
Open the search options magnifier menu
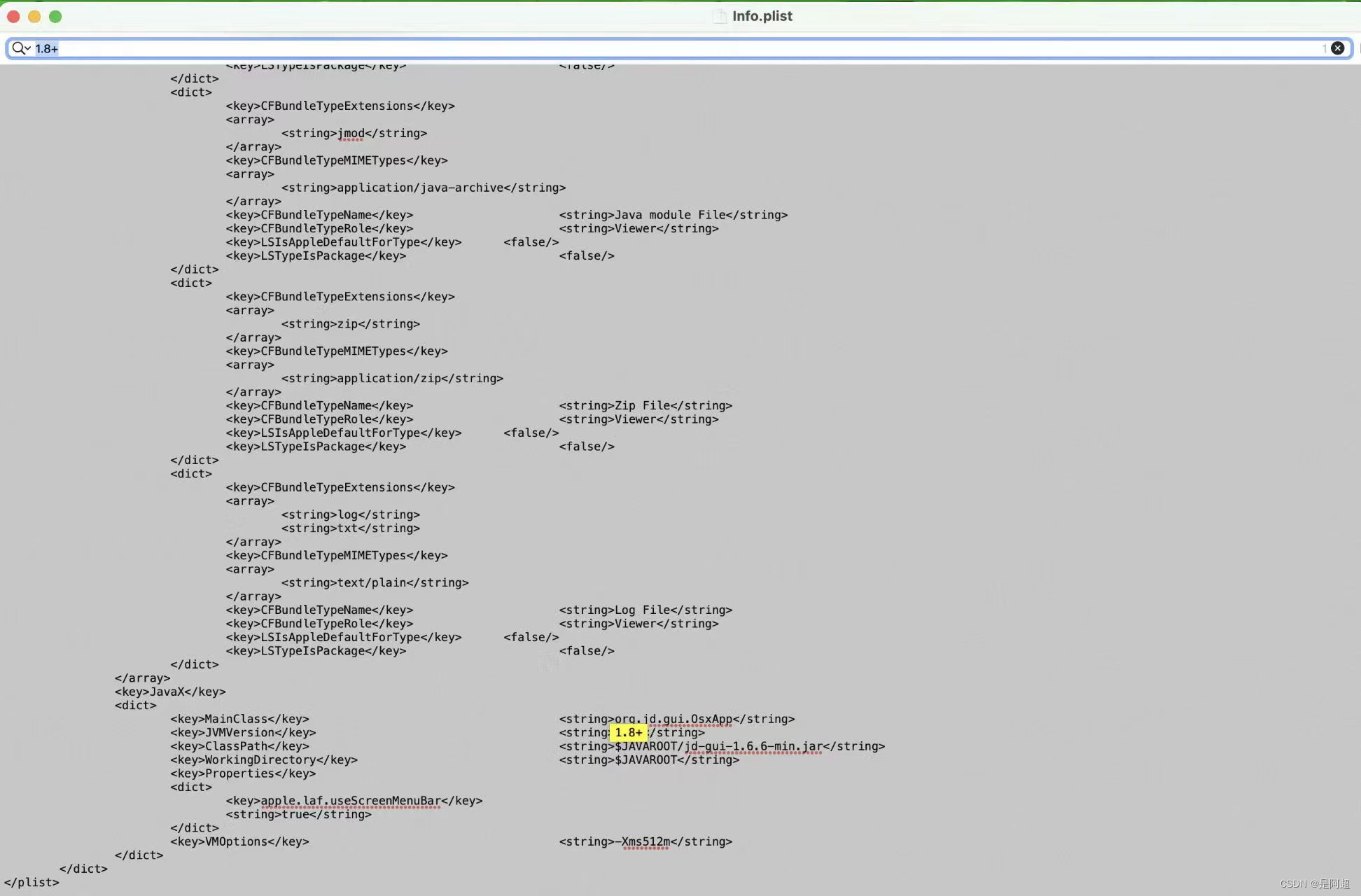click(x=21, y=48)
